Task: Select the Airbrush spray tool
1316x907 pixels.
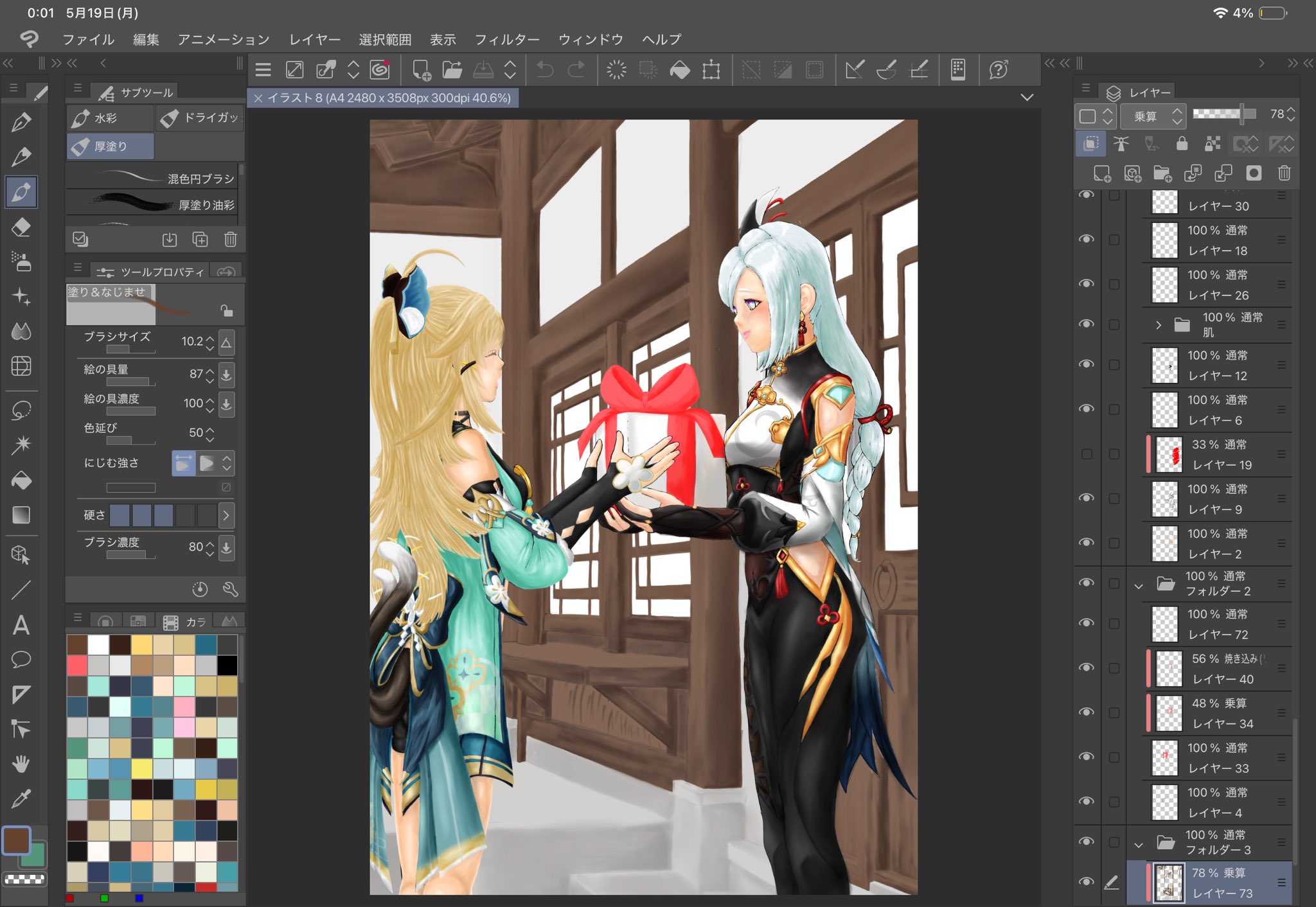Action: [x=21, y=261]
